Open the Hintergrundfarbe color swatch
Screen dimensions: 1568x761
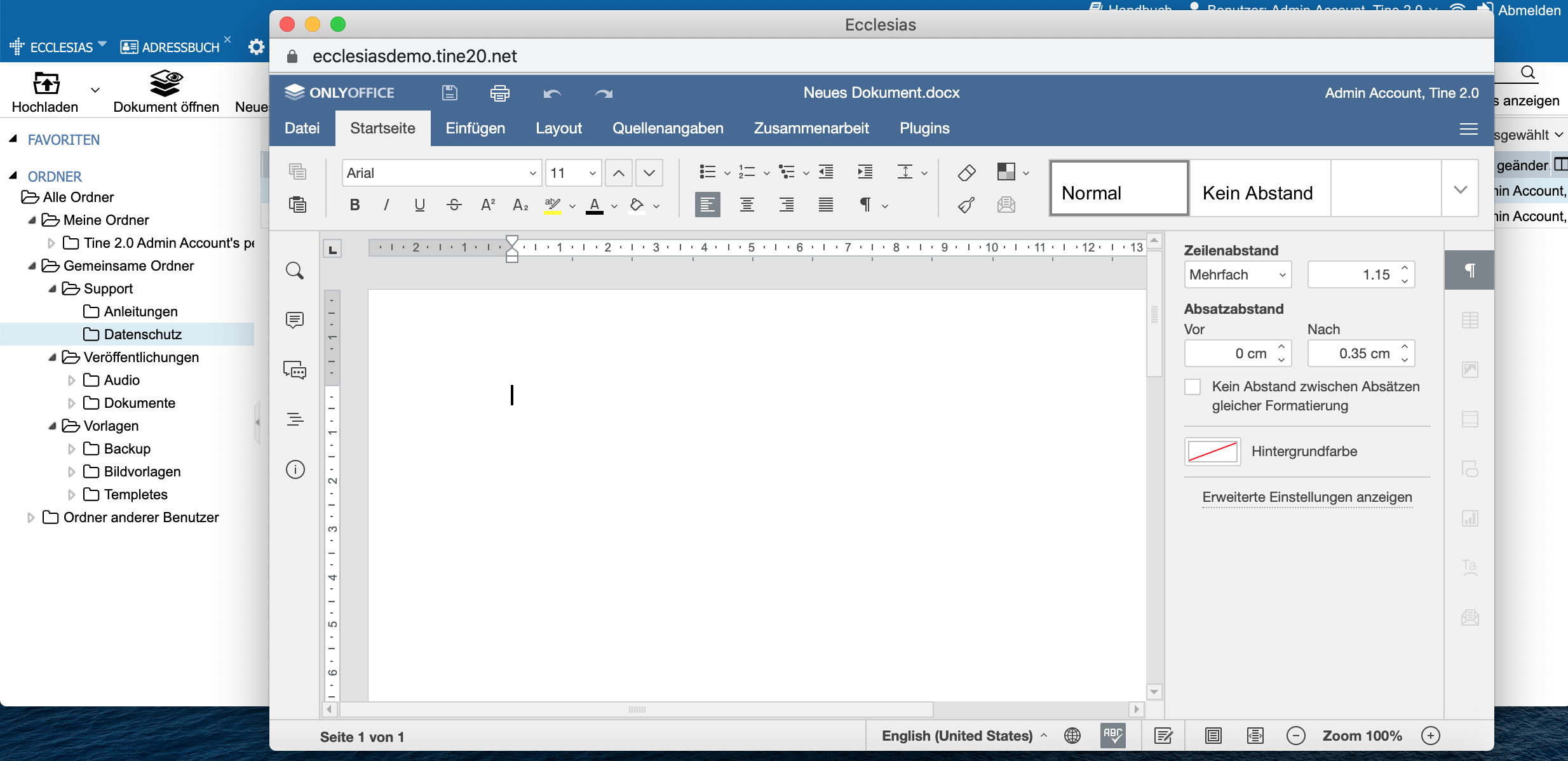[x=1212, y=452]
